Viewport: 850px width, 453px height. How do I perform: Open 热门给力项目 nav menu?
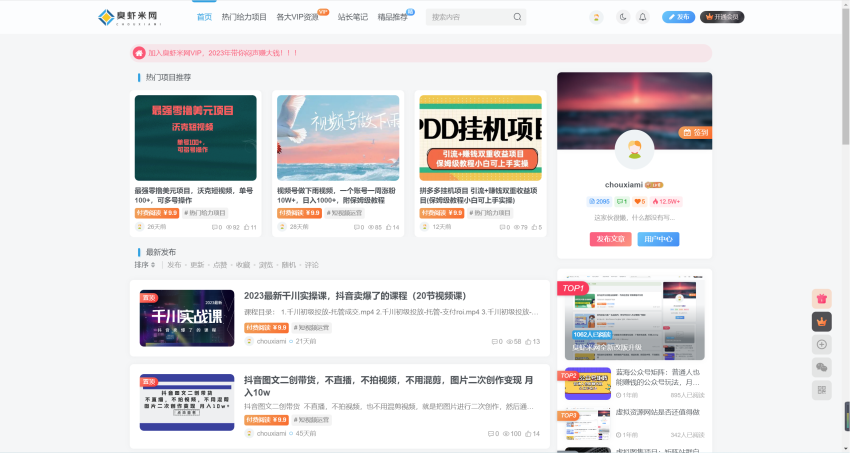(x=244, y=17)
